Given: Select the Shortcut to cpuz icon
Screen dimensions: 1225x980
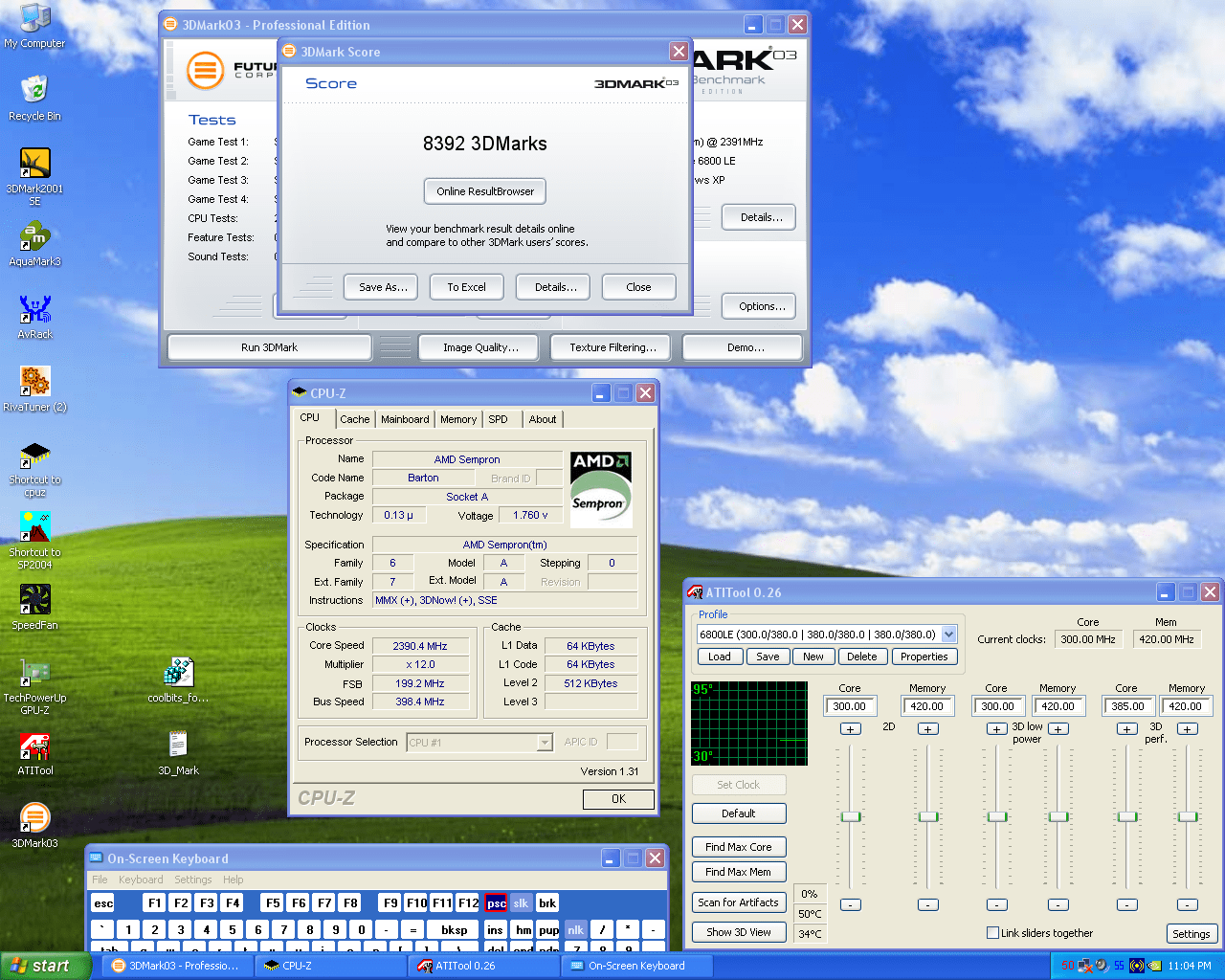Looking at the screenshot, I should click(34, 468).
